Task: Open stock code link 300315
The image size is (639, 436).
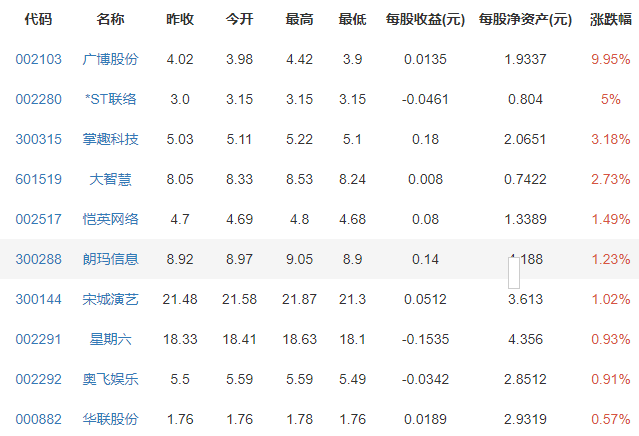Action: point(38,139)
